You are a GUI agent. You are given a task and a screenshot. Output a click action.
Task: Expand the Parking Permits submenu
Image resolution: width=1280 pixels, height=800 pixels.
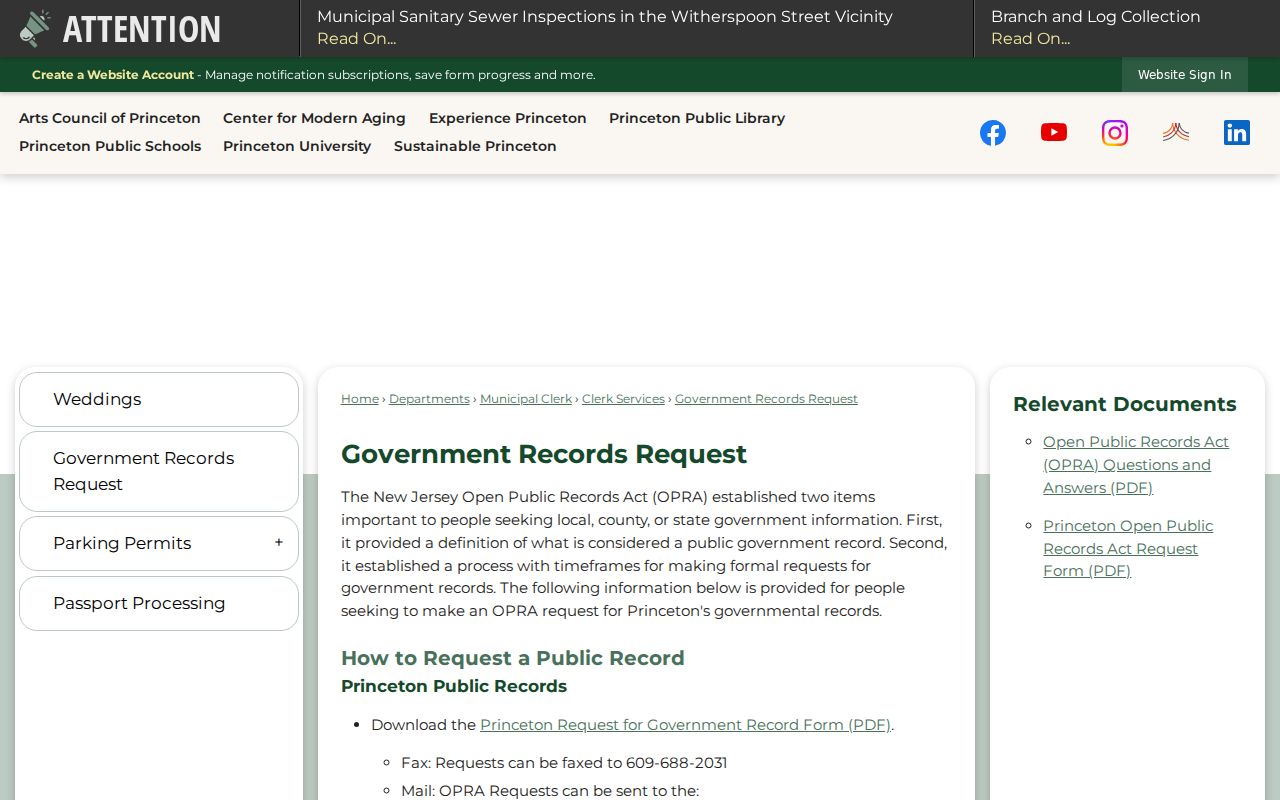[x=279, y=543]
